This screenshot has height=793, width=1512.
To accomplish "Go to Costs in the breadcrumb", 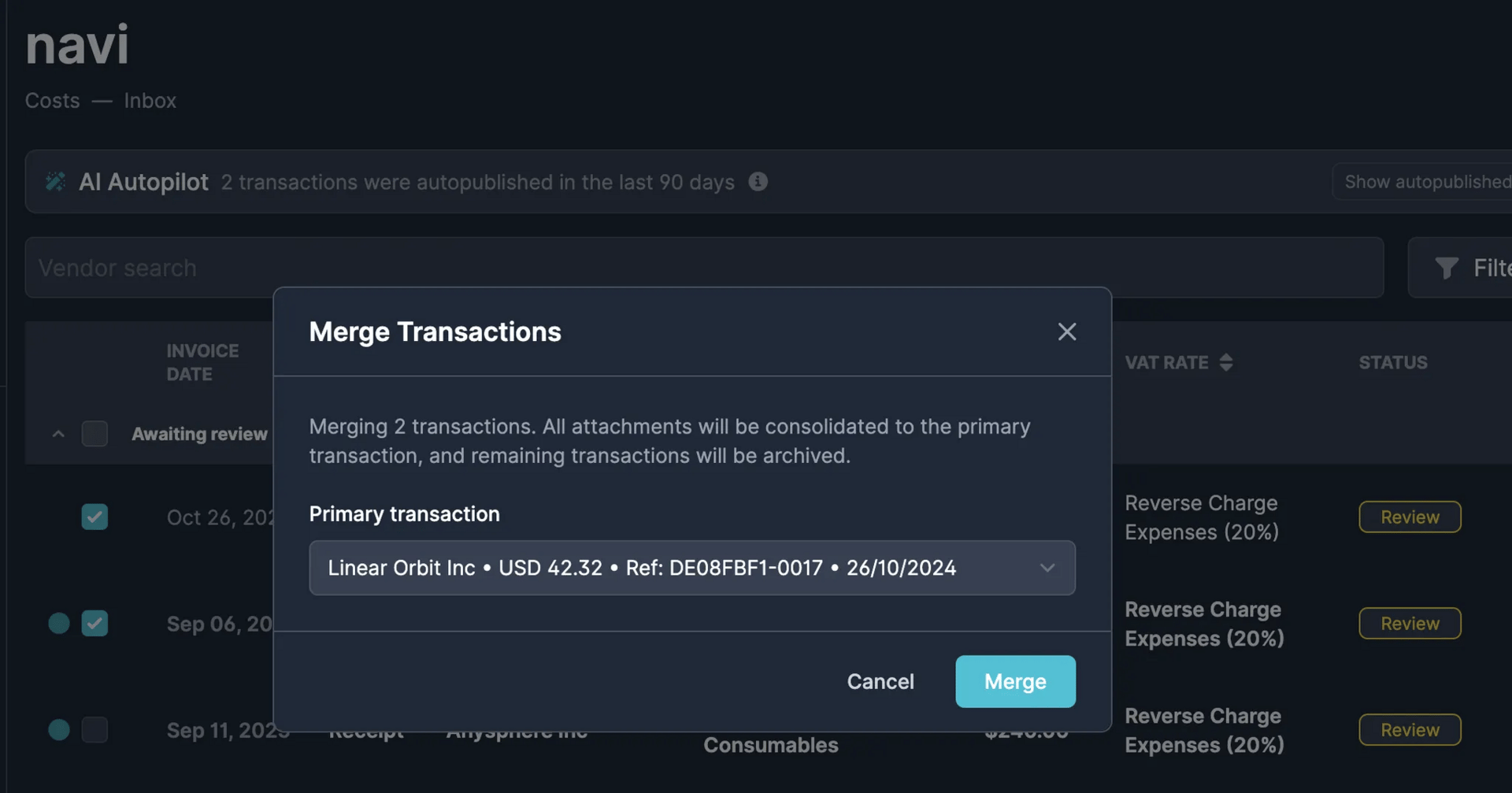I will point(52,101).
